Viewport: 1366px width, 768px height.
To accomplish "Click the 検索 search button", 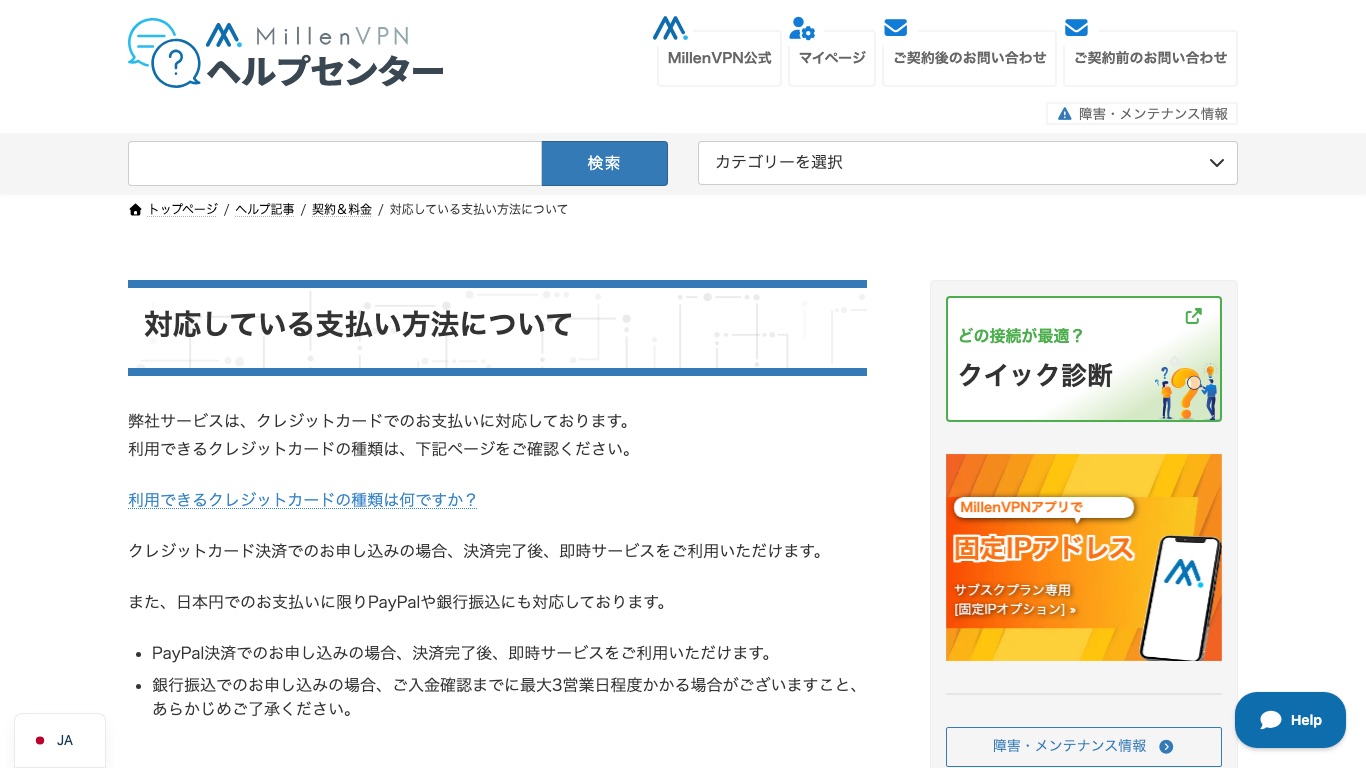I will click(604, 163).
